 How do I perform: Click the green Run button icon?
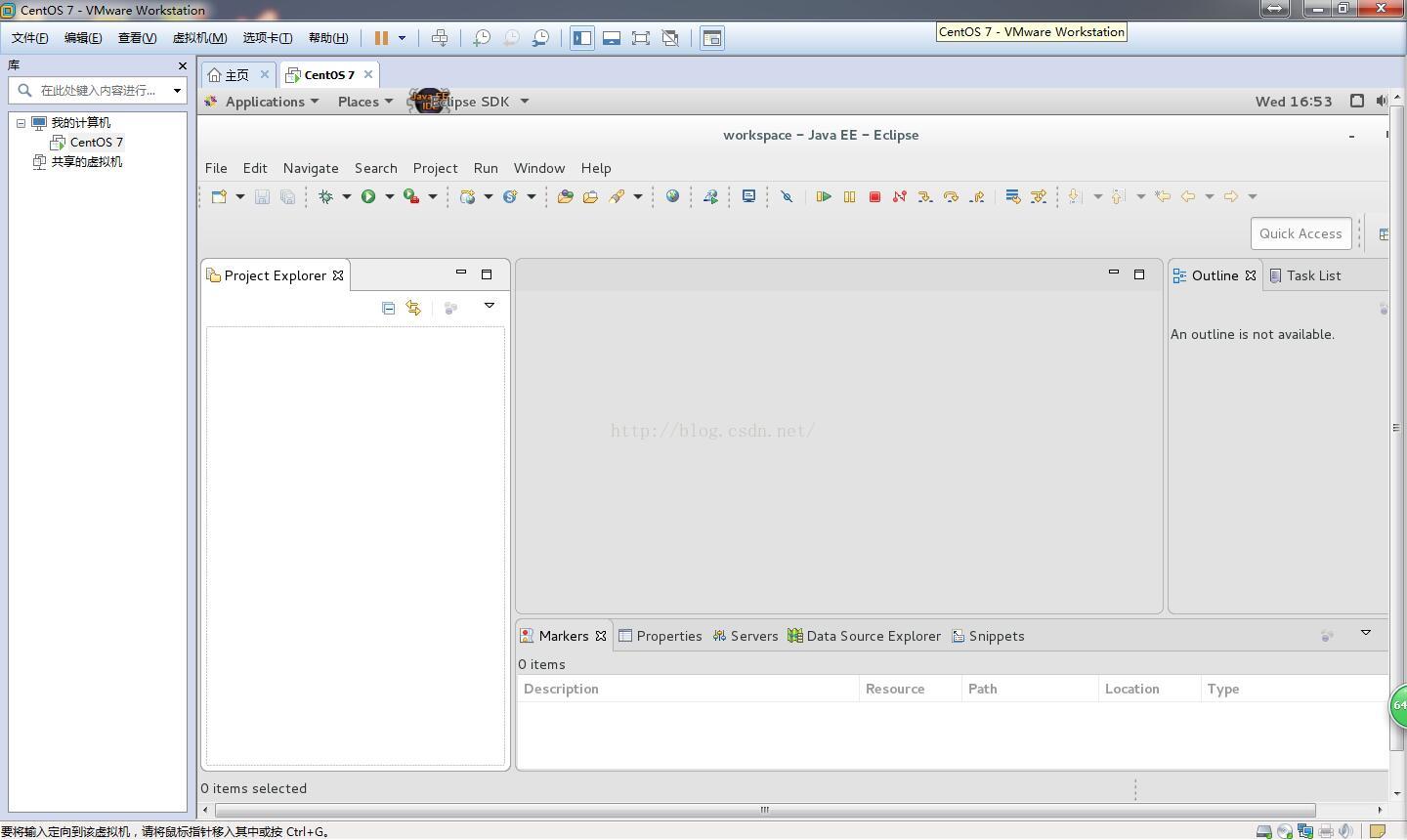click(x=368, y=196)
